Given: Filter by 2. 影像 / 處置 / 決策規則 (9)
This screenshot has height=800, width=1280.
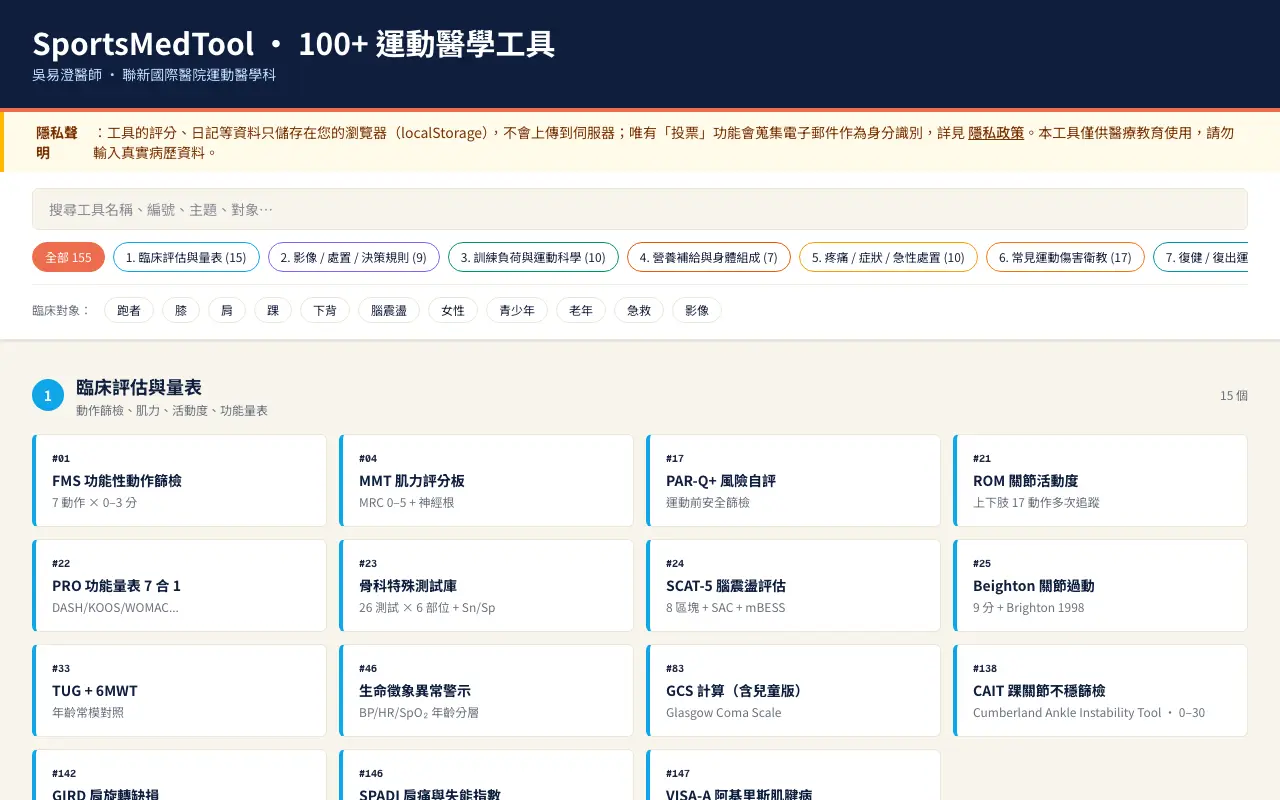Looking at the screenshot, I should (x=354, y=257).
